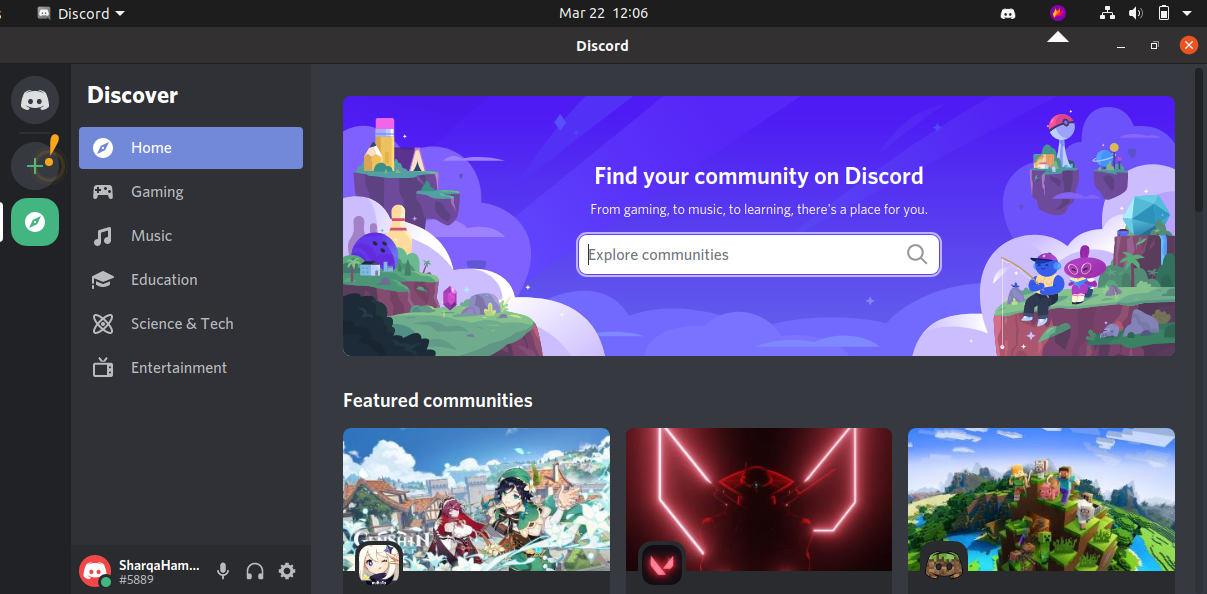1207x594 pixels.
Task: Click the user avatar in bottom panel
Action: pyautogui.click(x=95, y=571)
